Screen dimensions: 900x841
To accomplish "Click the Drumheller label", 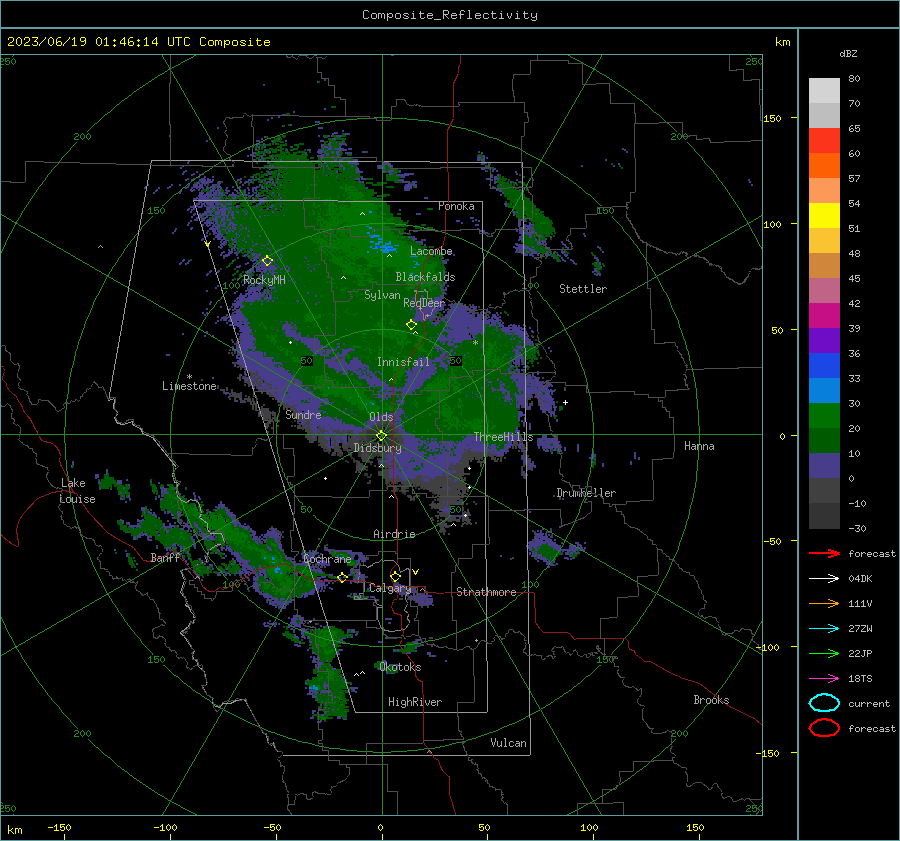I will pyautogui.click(x=586, y=493).
